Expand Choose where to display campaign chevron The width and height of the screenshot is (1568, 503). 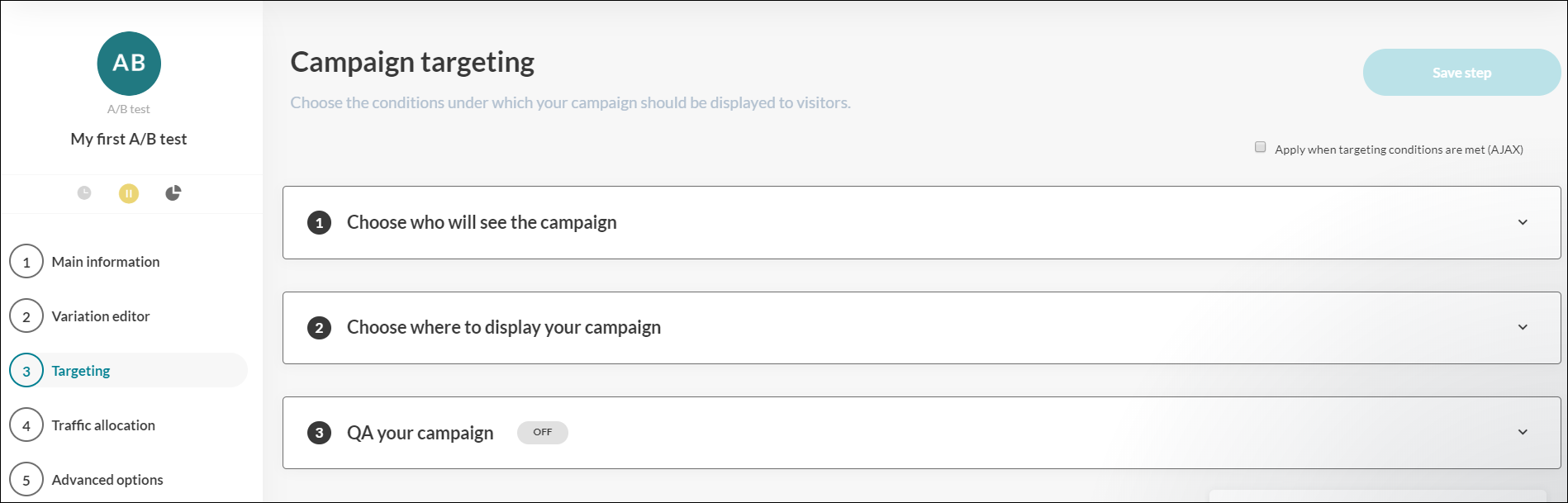[x=1523, y=327]
